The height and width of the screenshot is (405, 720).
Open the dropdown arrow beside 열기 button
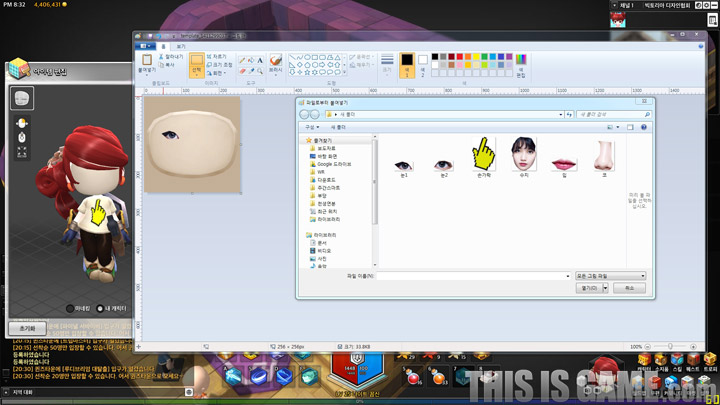click(x=604, y=287)
